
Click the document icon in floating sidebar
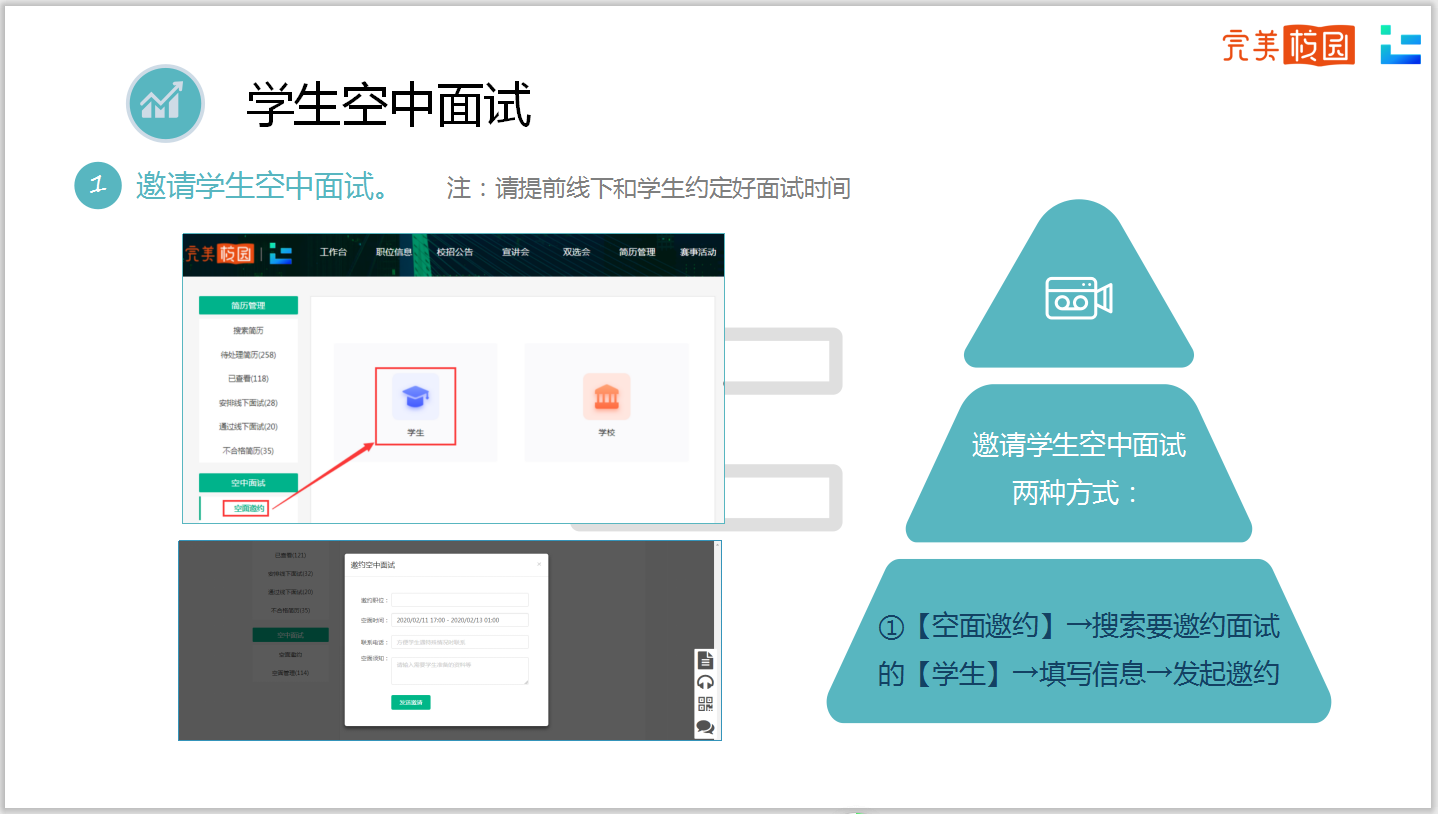click(x=705, y=660)
